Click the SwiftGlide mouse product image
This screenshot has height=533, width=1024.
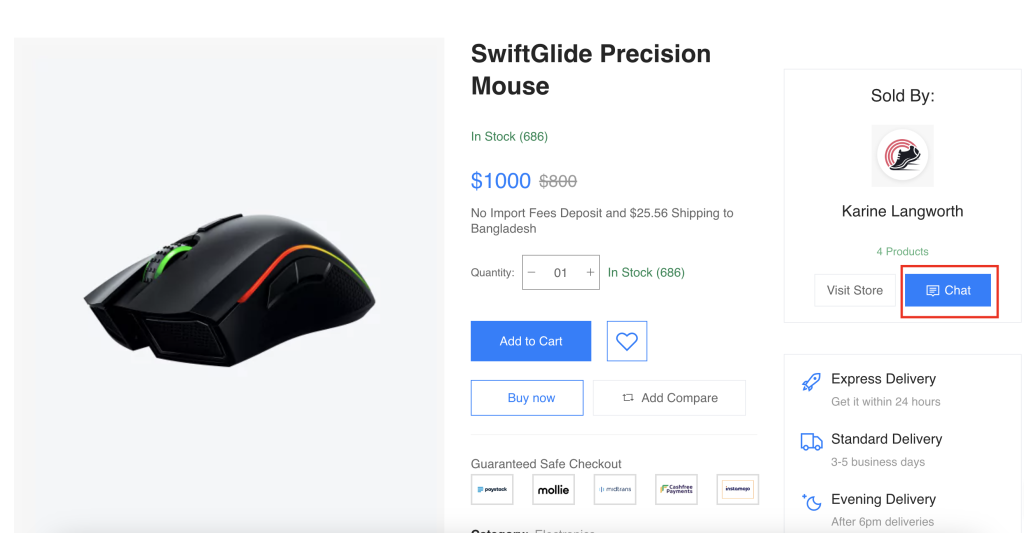(x=229, y=289)
